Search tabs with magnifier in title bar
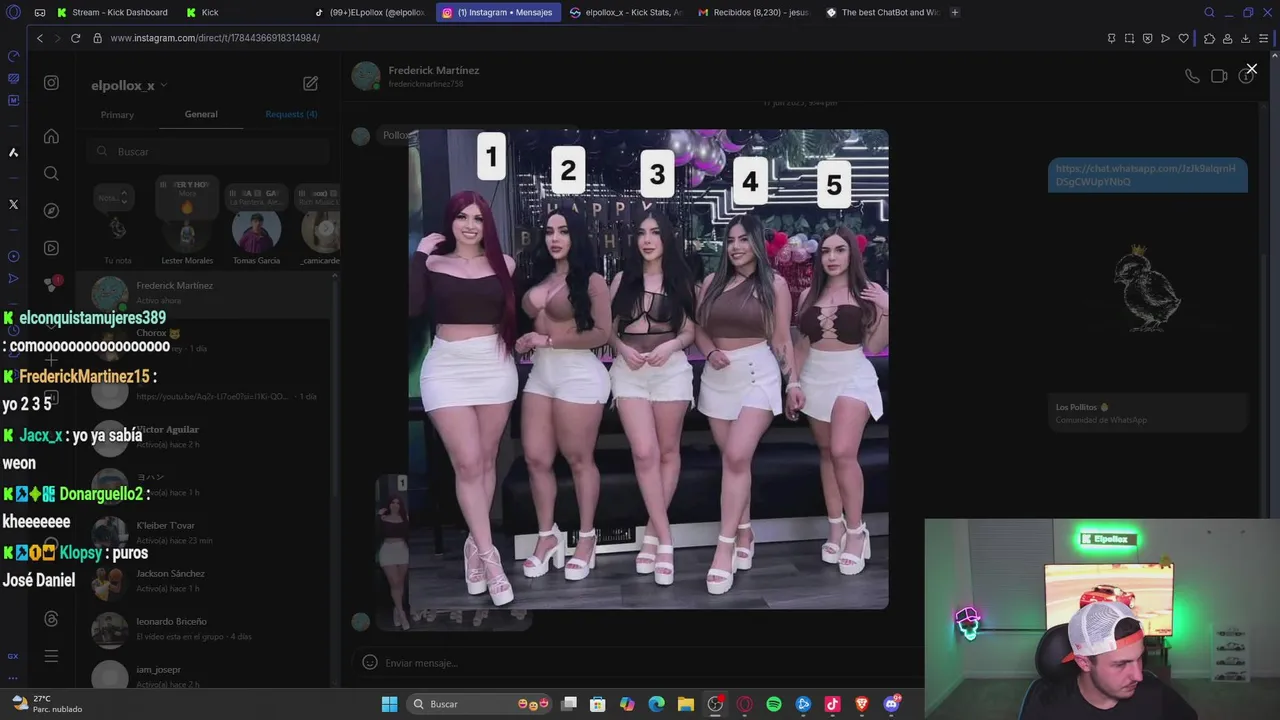The width and height of the screenshot is (1280, 720). (1209, 12)
